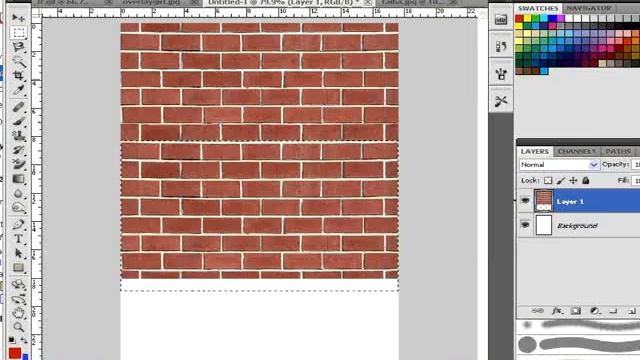
Task: Select the Layer 1 name
Action: tap(570, 202)
